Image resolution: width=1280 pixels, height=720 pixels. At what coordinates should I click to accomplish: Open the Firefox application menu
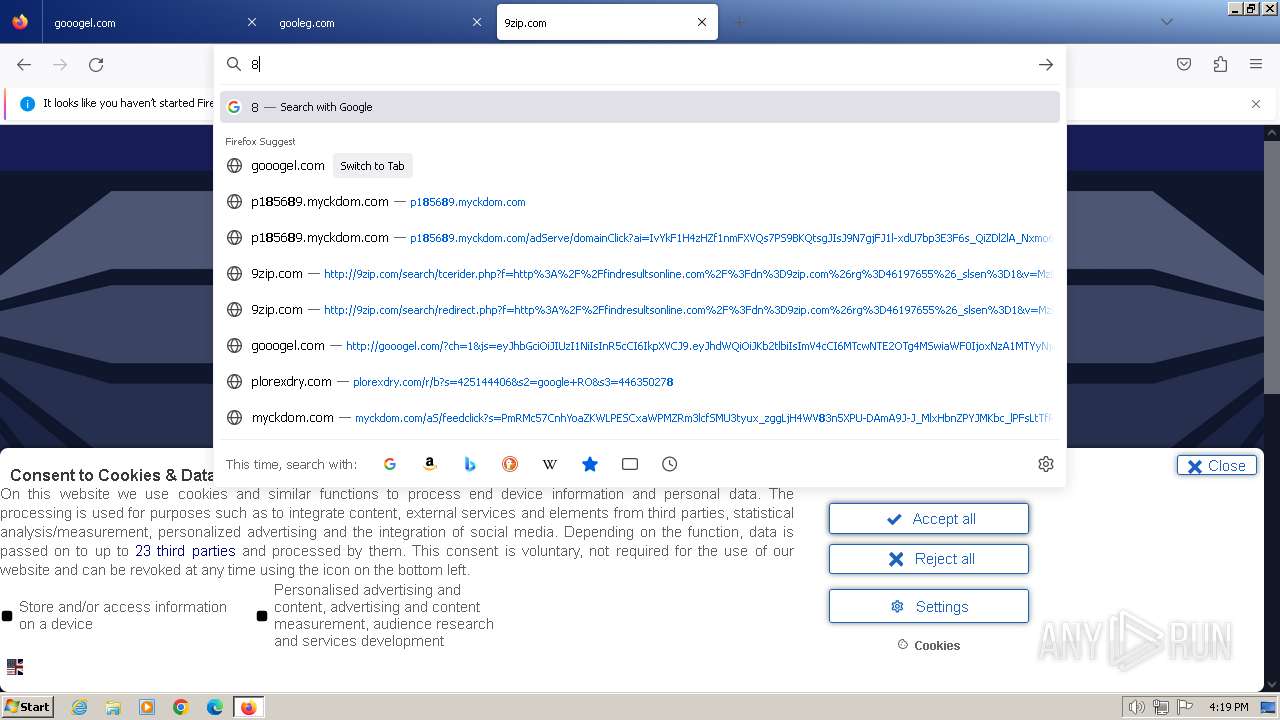coord(1256,64)
